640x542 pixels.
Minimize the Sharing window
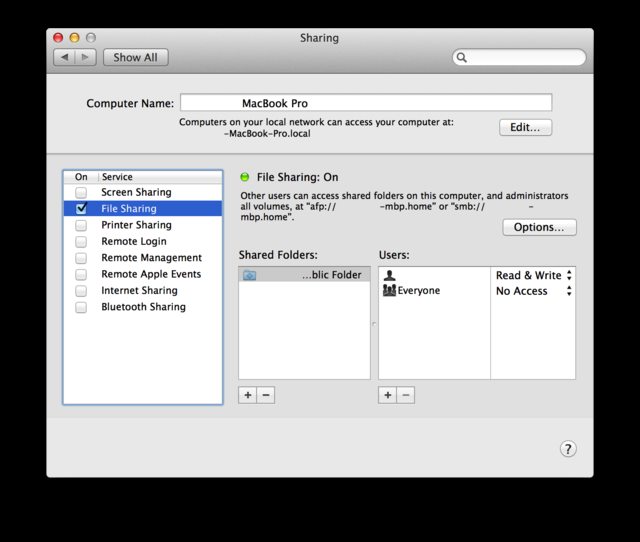coord(74,38)
